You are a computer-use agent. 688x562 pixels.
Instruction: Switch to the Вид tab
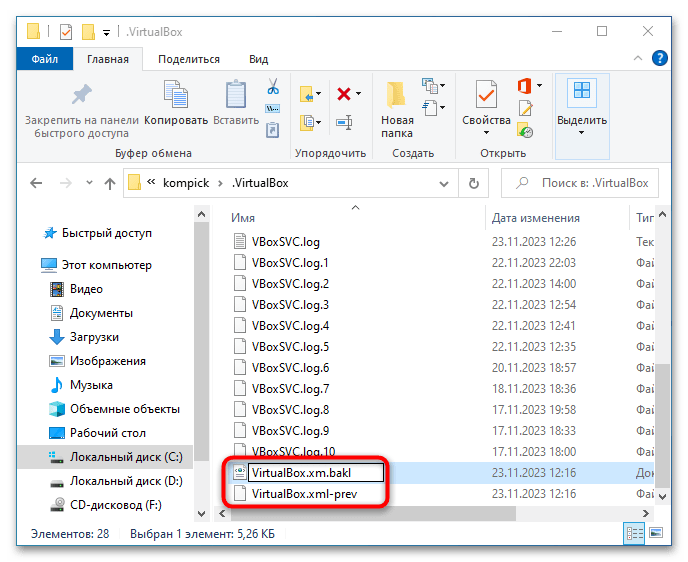258,59
